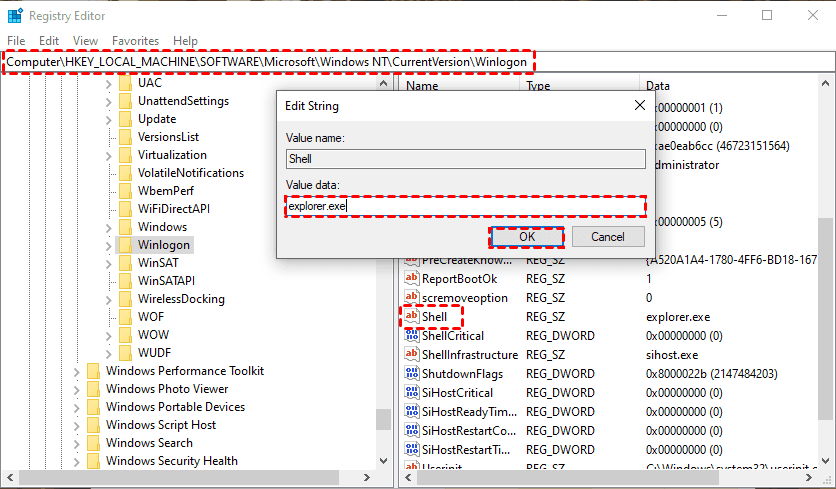Click the ShellInfrastructure string value icon

[x=412, y=355]
